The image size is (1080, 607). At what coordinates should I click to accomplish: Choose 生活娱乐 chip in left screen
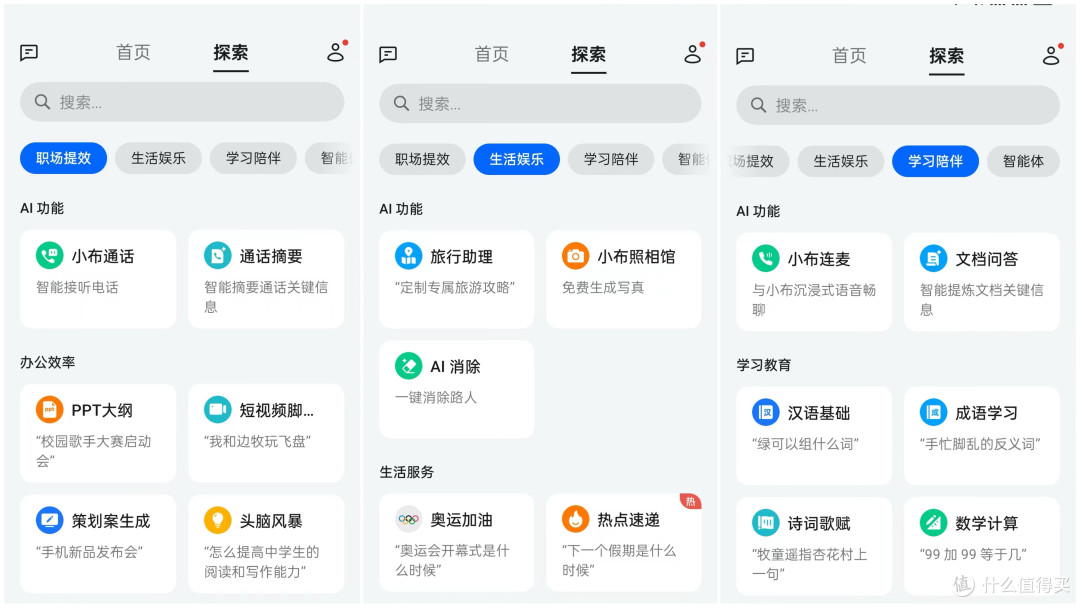coord(158,158)
